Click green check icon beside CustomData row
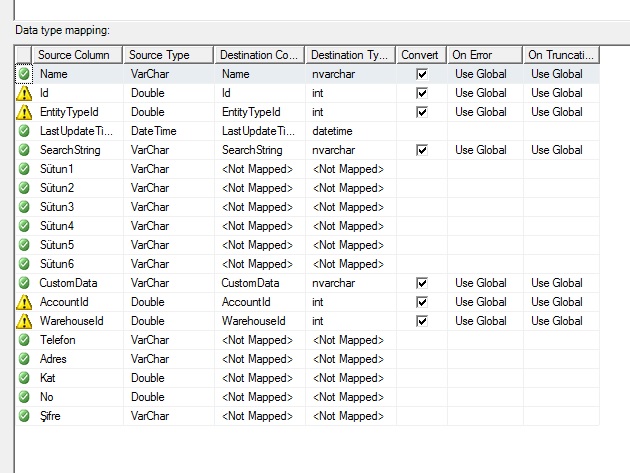Viewport: 630px width, 473px height. (x=24, y=283)
